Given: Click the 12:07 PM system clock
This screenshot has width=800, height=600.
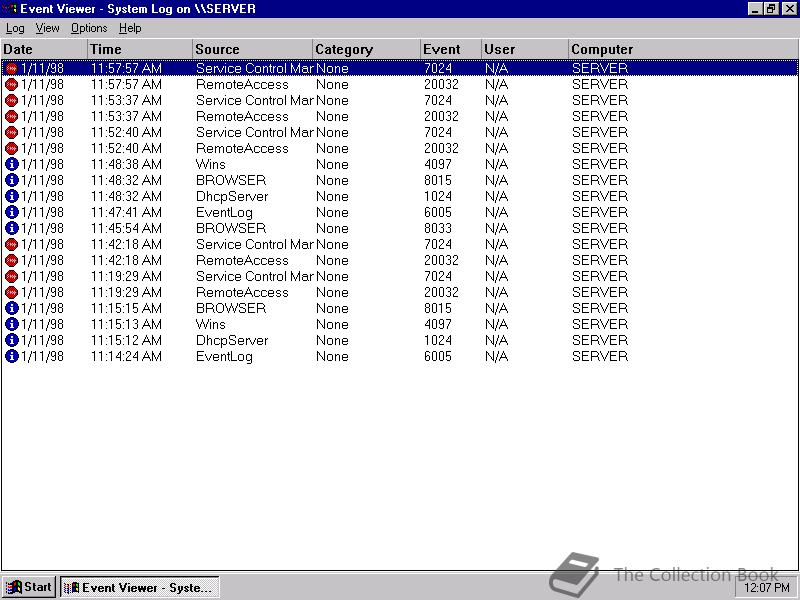Looking at the screenshot, I should tap(766, 588).
